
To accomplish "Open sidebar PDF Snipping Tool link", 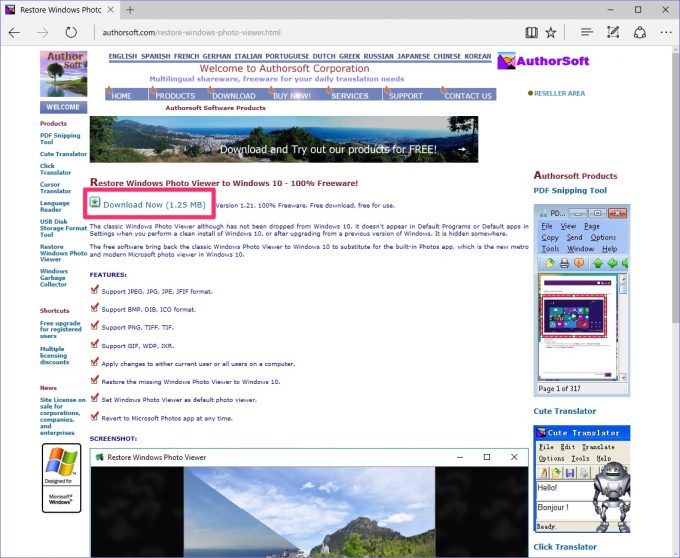I will [x=60, y=138].
